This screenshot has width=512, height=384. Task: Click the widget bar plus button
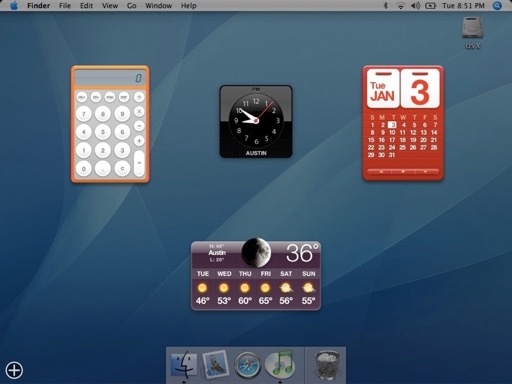click(x=14, y=370)
